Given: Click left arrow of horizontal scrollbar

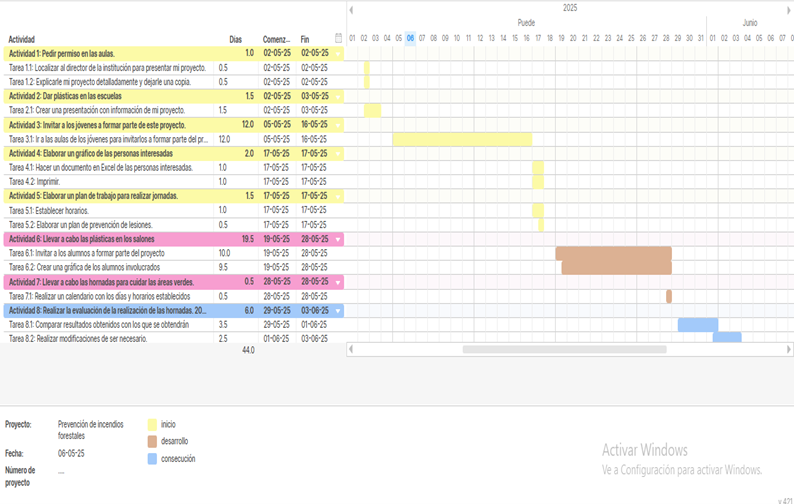Looking at the screenshot, I should coord(351,350).
